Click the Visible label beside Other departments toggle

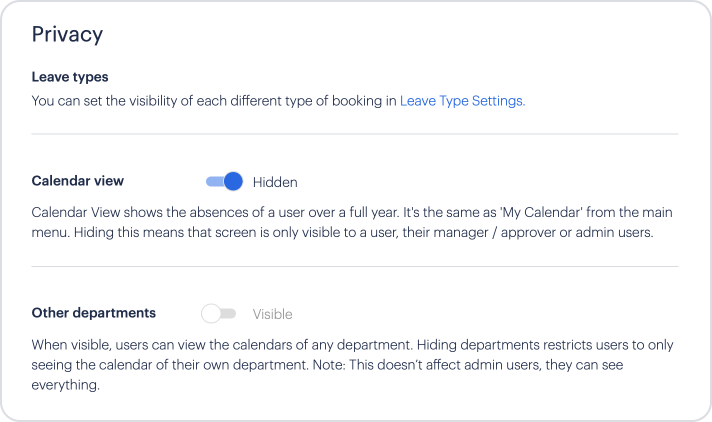pos(272,314)
